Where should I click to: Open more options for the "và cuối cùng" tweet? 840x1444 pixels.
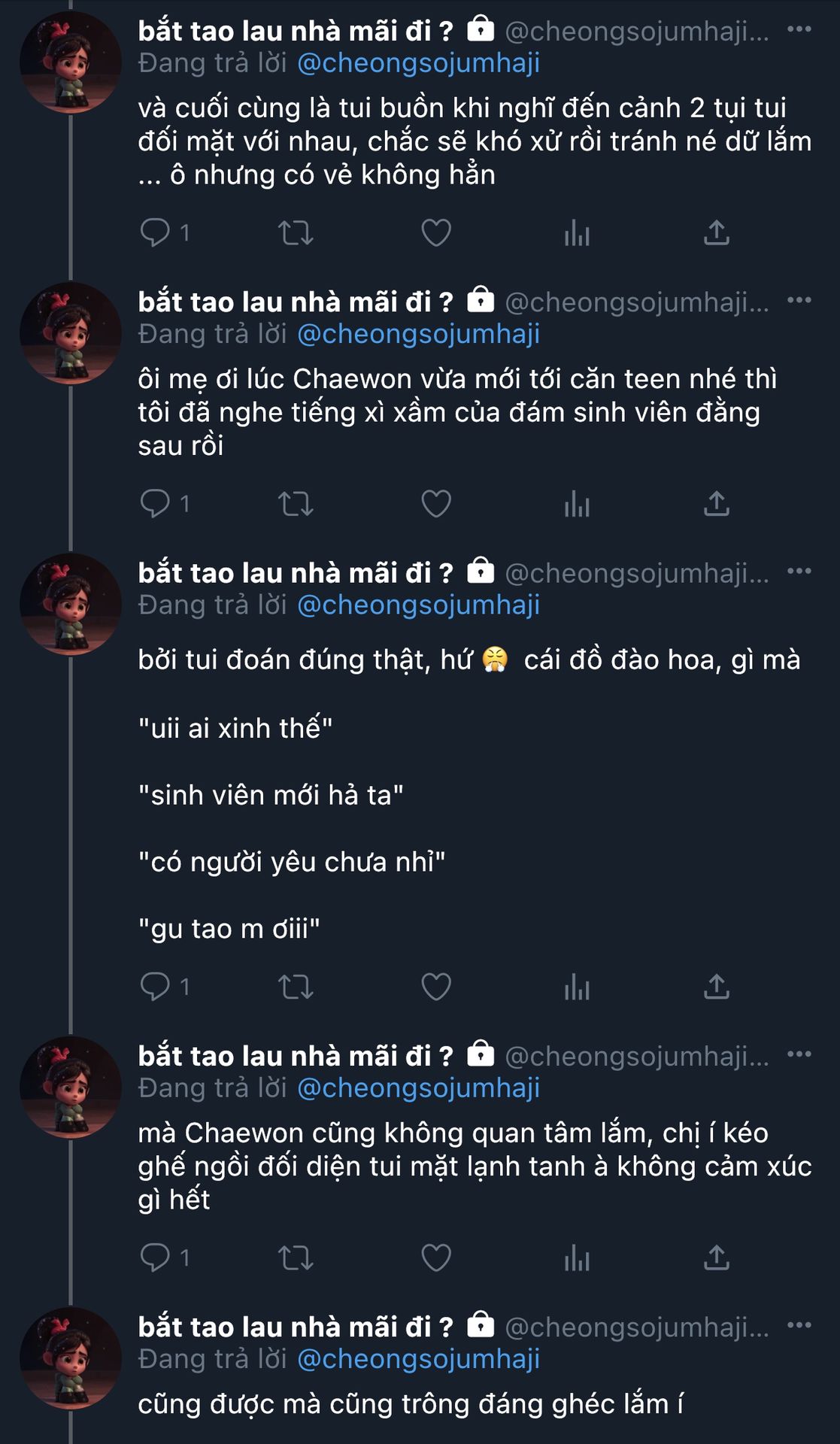coord(799,29)
